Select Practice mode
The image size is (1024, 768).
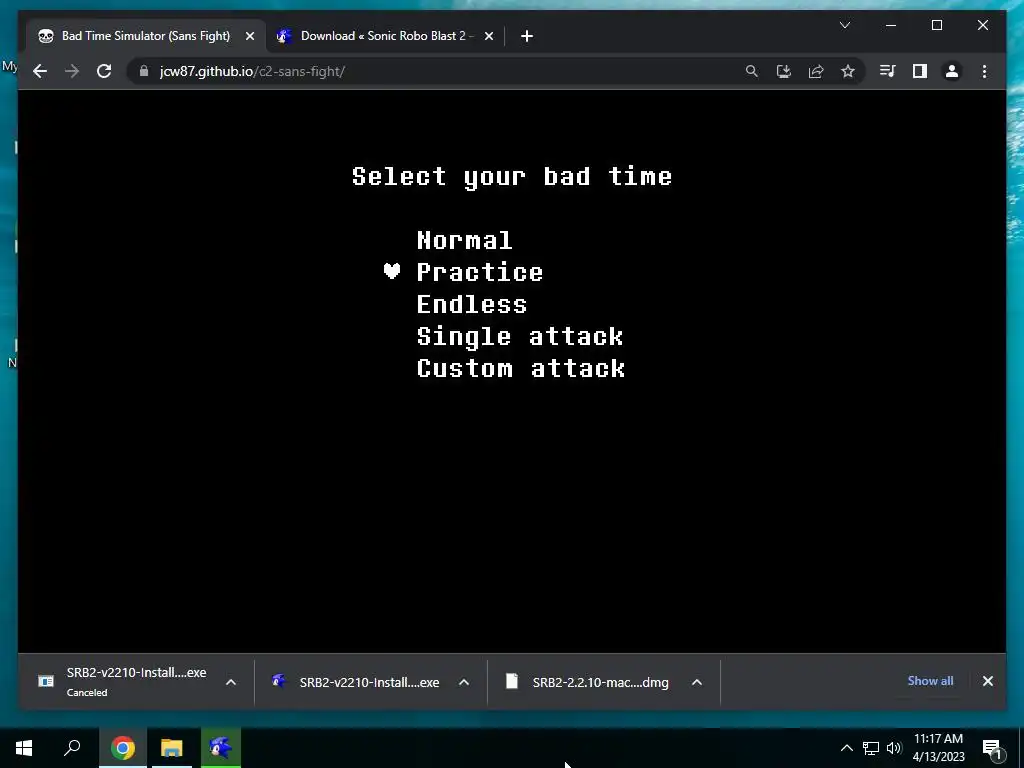click(480, 272)
